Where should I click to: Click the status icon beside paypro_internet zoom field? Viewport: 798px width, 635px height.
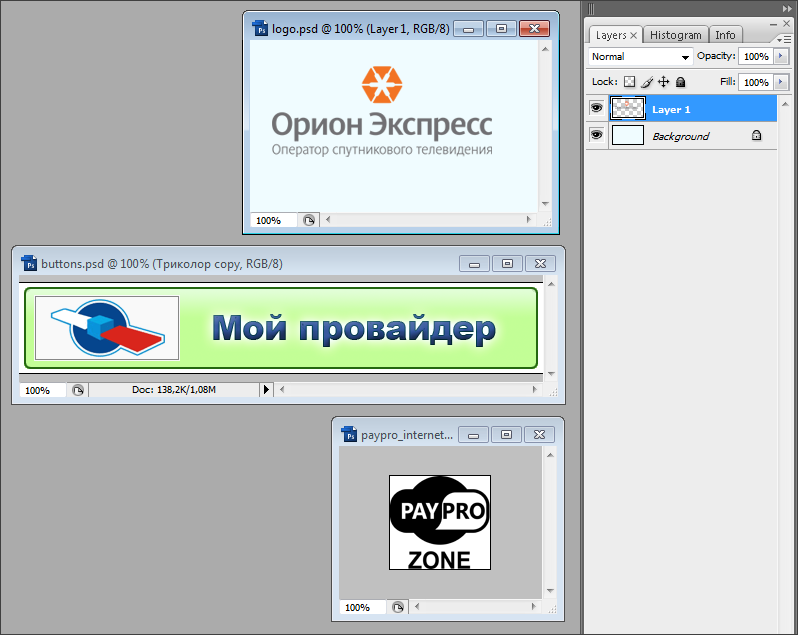(398, 607)
